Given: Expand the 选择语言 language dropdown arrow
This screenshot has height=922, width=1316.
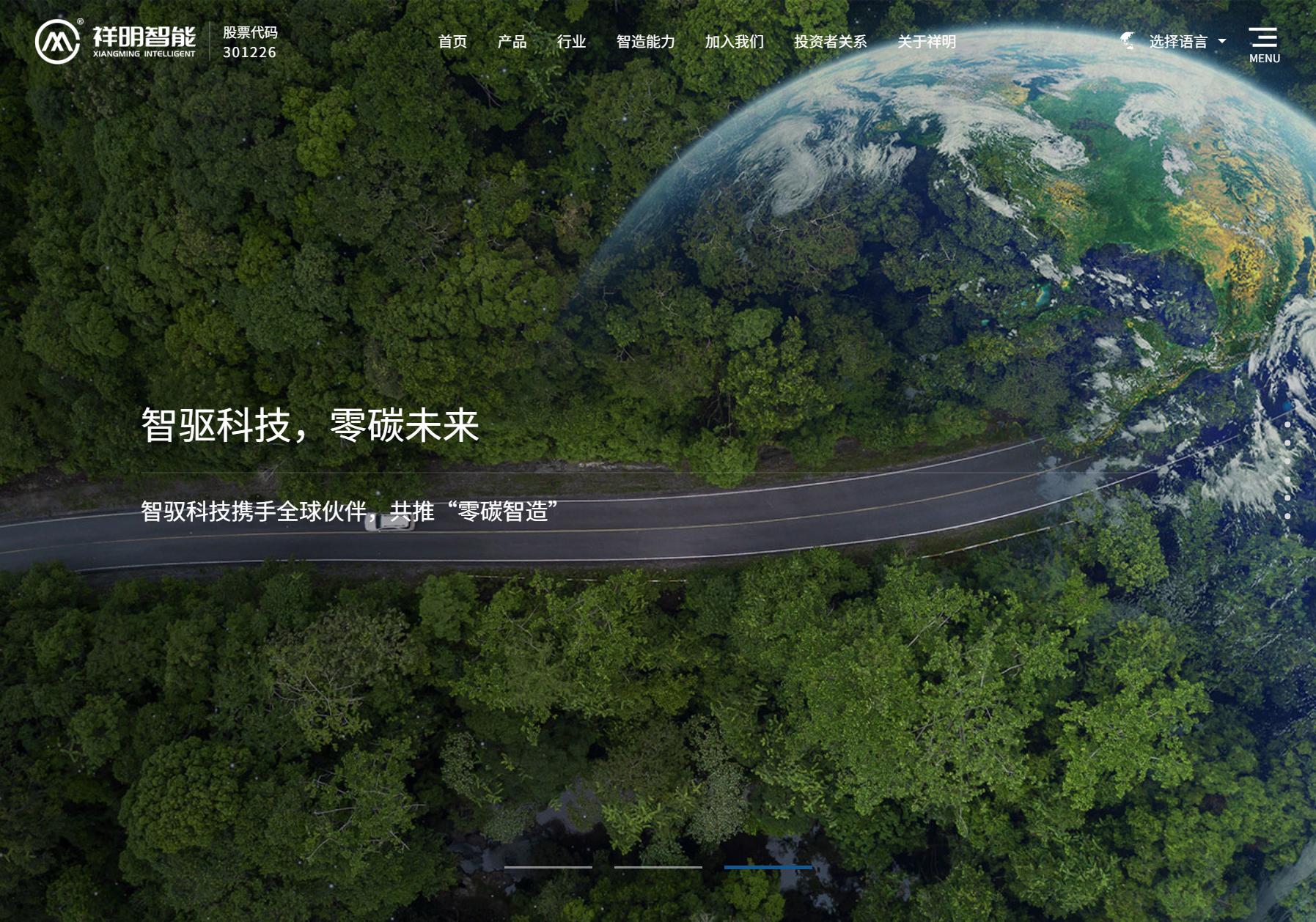Looking at the screenshot, I should pyautogui.click(x=1222, y=42).
